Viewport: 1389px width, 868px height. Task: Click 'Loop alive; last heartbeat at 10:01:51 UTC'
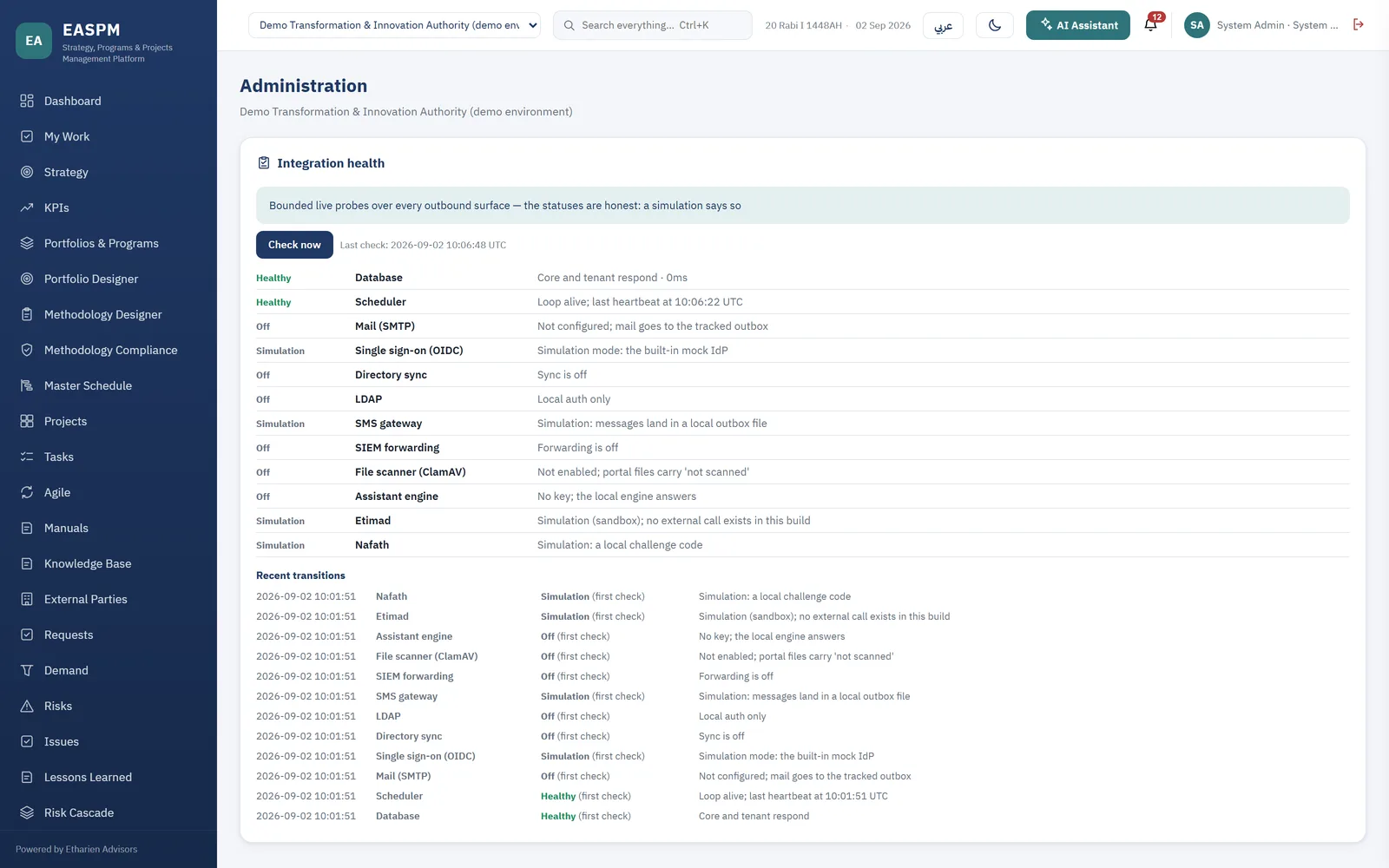tap(793, 796)
